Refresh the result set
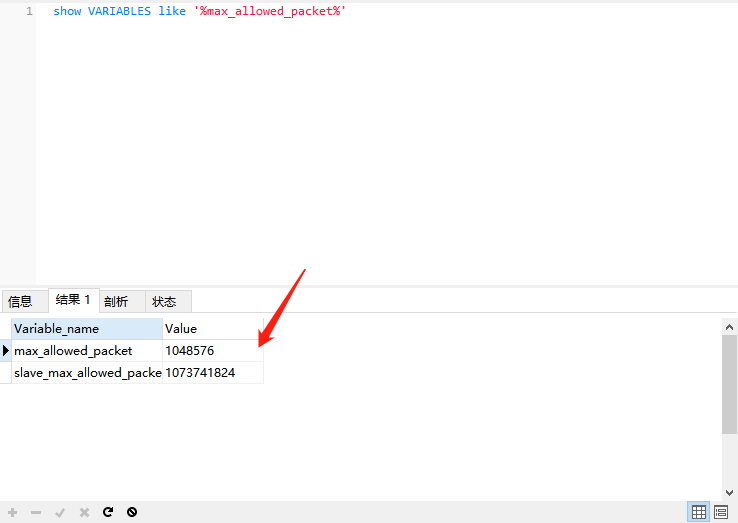 tap(108, 512)
